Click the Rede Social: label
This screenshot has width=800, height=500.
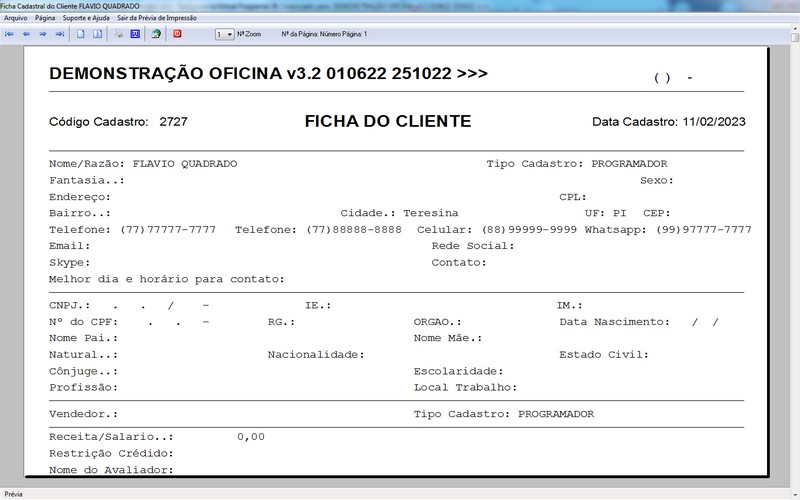click(473, 246)
